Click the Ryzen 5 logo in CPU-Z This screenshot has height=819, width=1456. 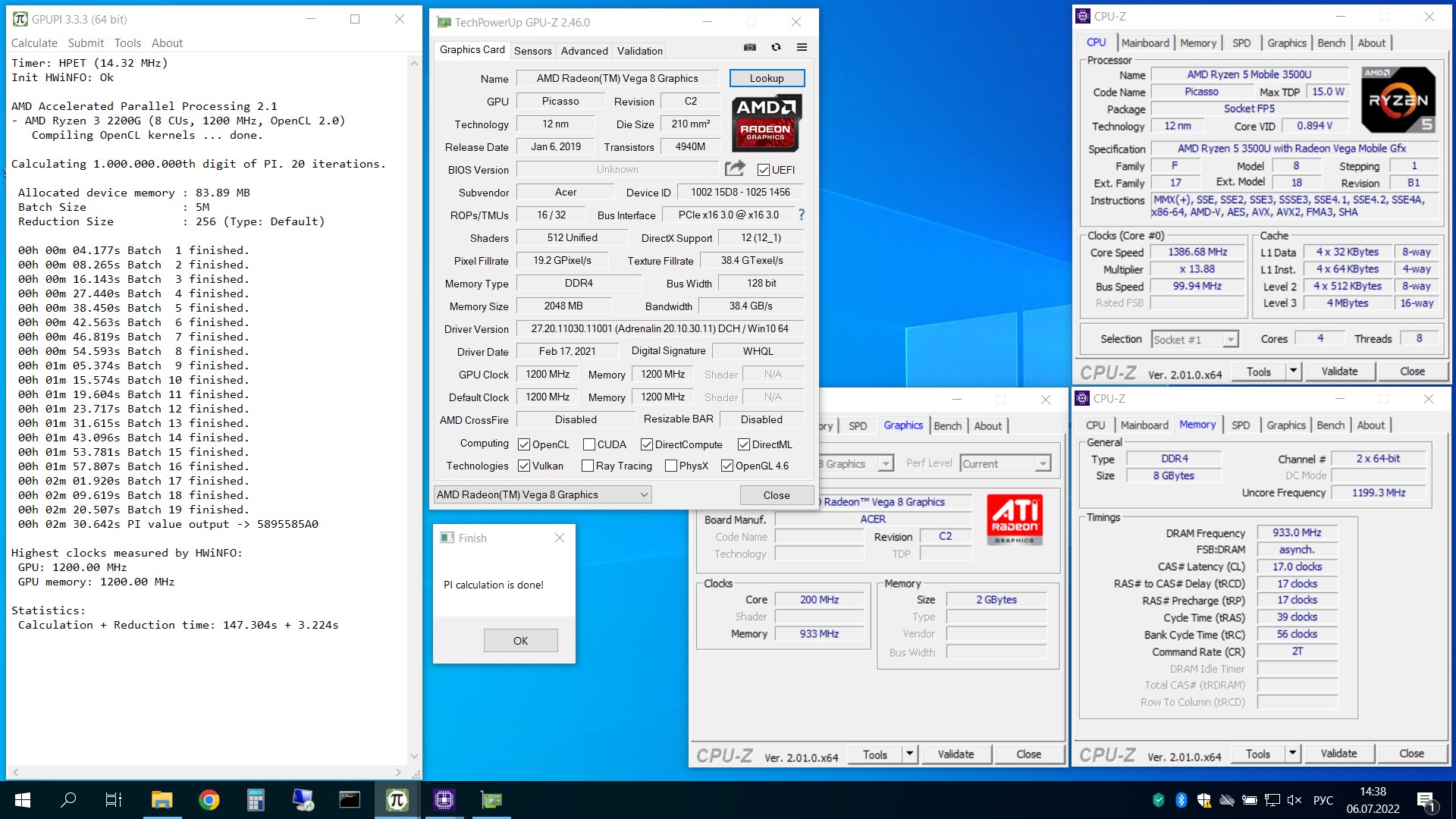tap(1398, 99)
